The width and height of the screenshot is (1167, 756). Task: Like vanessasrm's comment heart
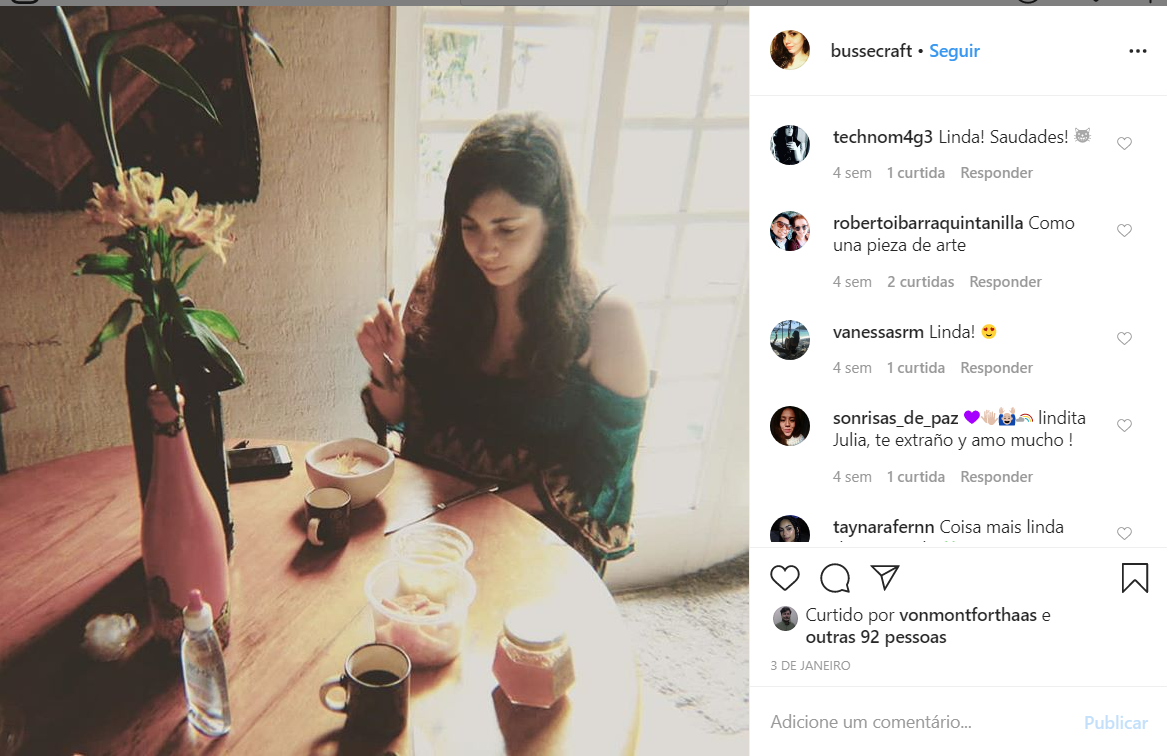pyautogui.click(x=1124, y=339)
